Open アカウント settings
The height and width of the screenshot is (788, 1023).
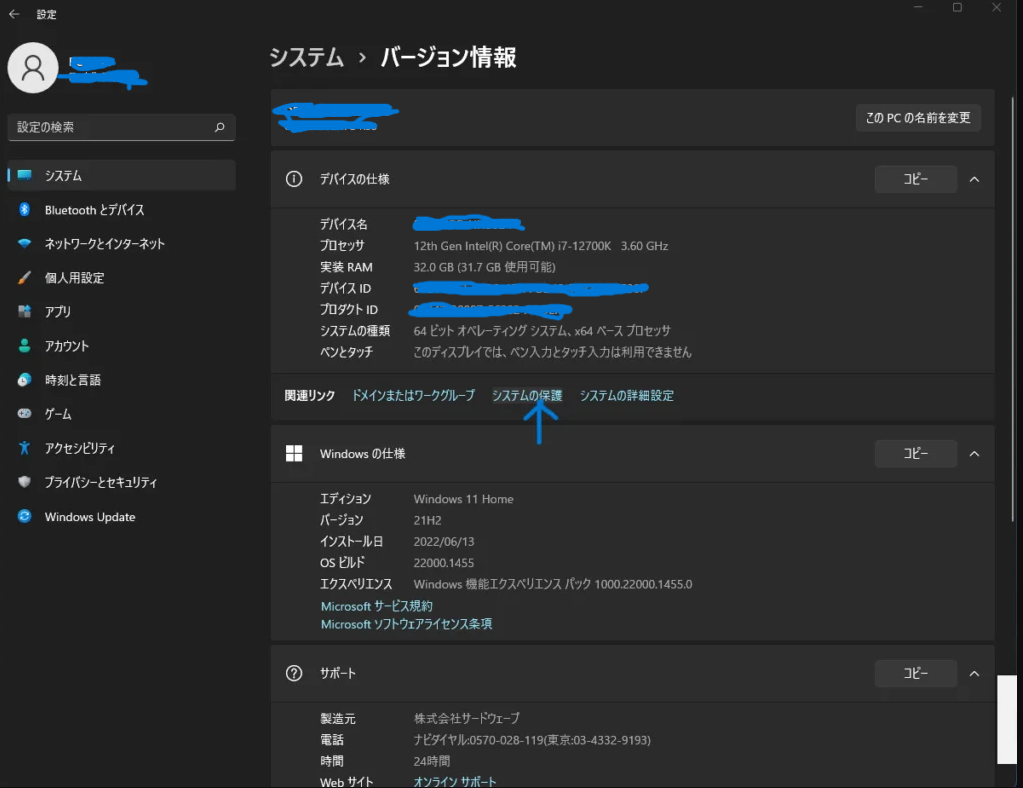[x=121, y=346]
